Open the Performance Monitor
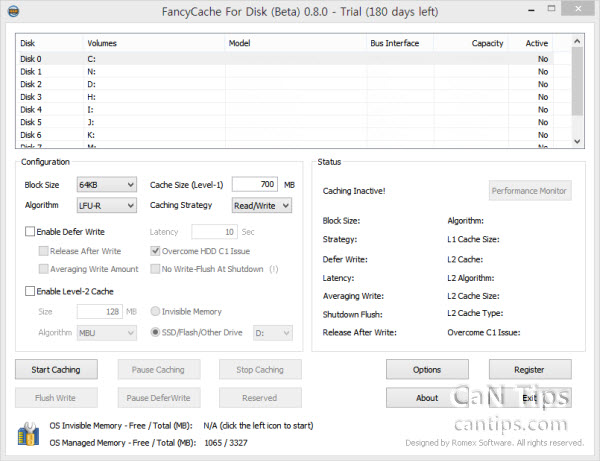 (x=530, y=191)
